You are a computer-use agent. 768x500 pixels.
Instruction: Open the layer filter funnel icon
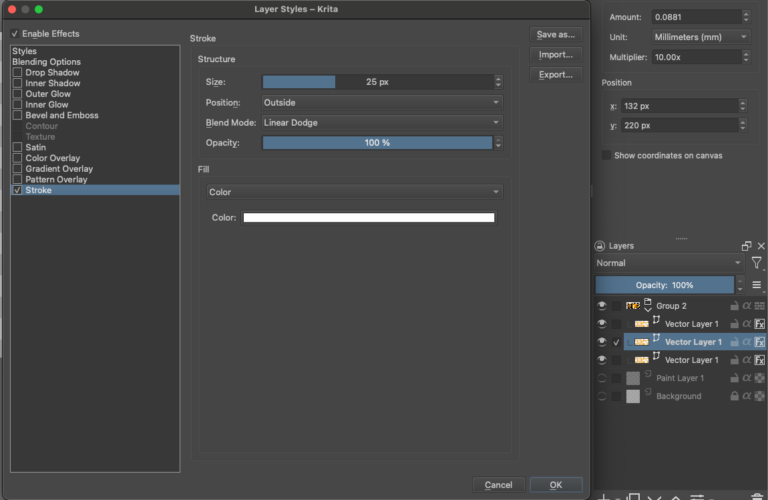tap(757, 263)
